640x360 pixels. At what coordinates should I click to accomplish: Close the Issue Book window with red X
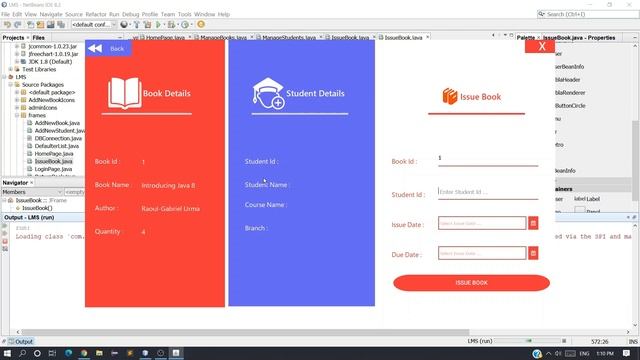click(540, 46)
